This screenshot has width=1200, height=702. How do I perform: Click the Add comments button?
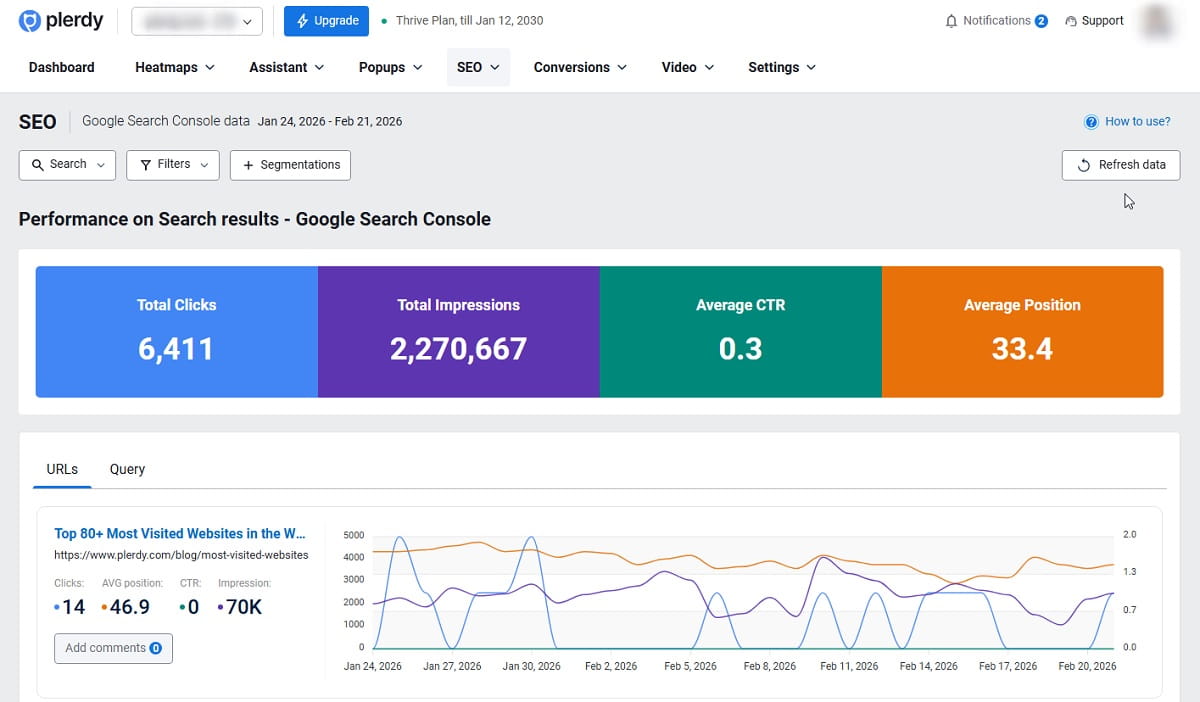coord(113,648)
